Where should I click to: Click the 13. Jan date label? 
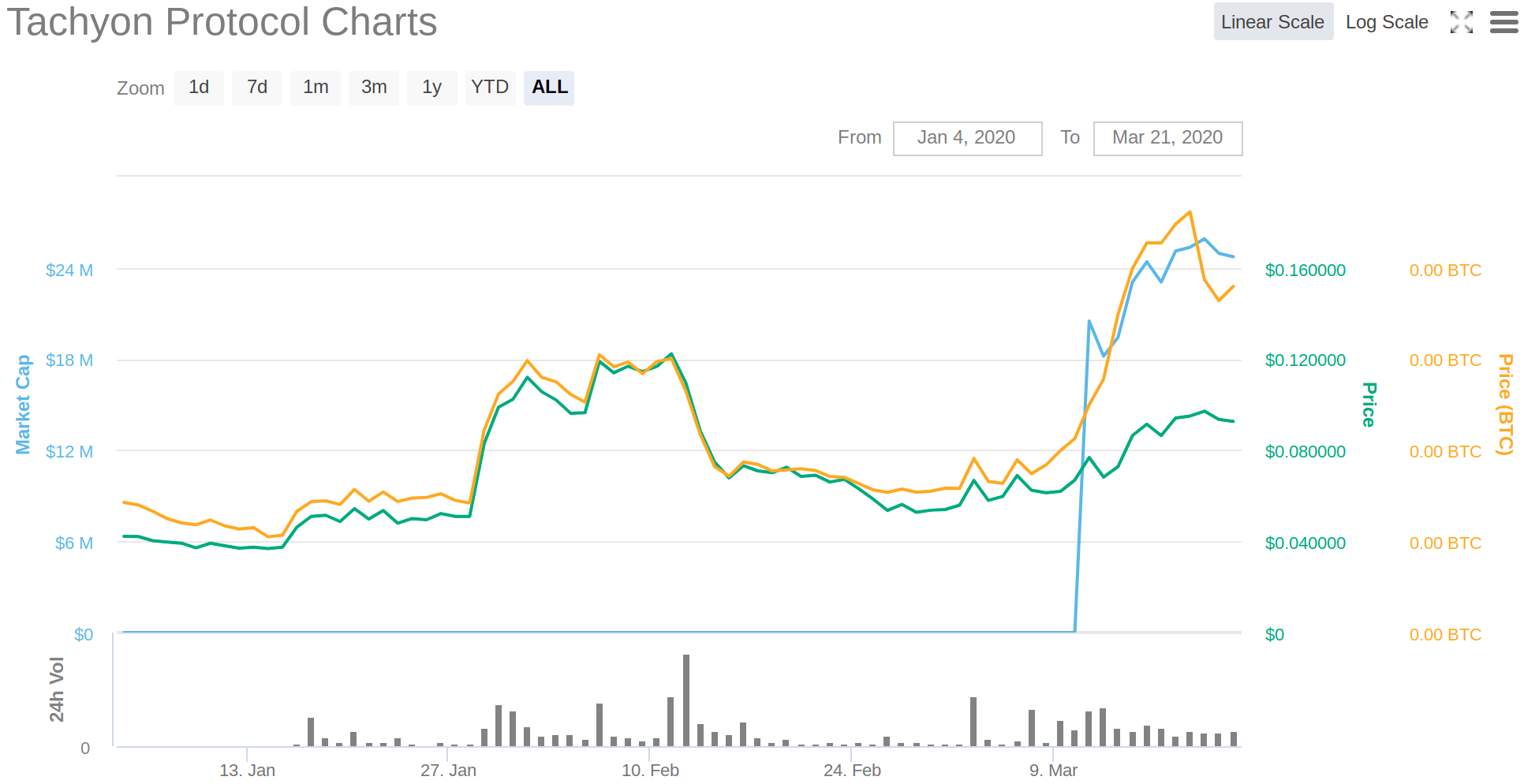tap(247, 771)
